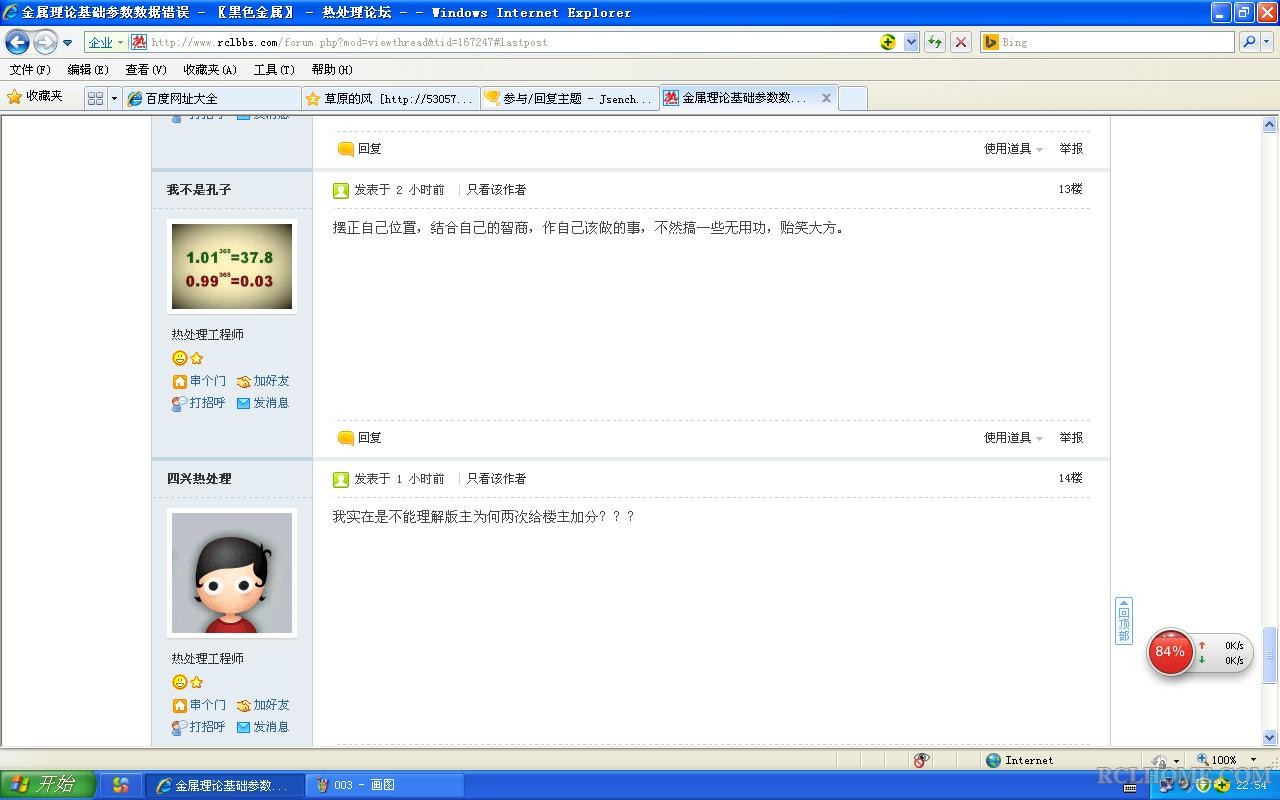Open the 工具(T) menu
Screen dimensions: 1280x800
[274, 69]
